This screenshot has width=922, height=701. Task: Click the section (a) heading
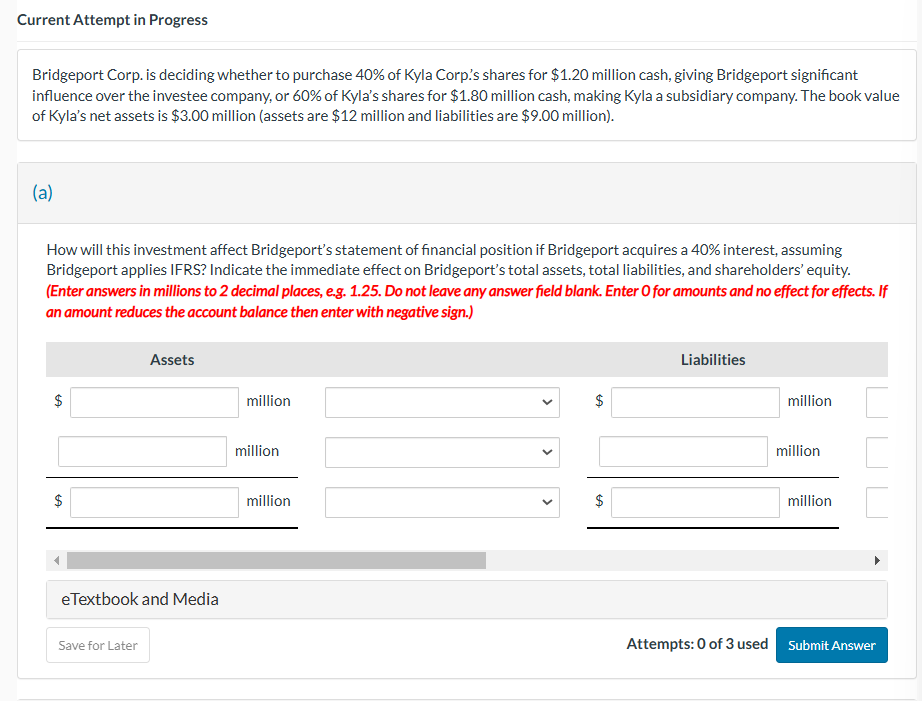coord(42,192)
